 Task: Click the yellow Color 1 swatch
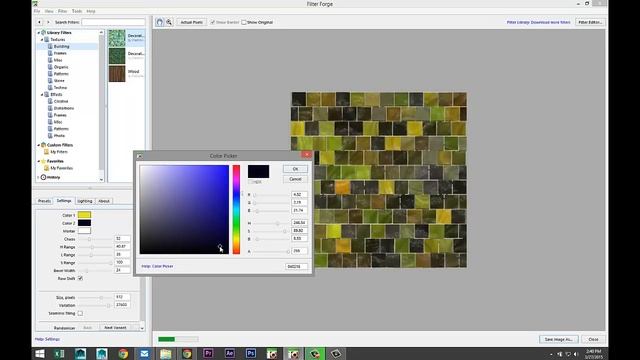(84, 215)
